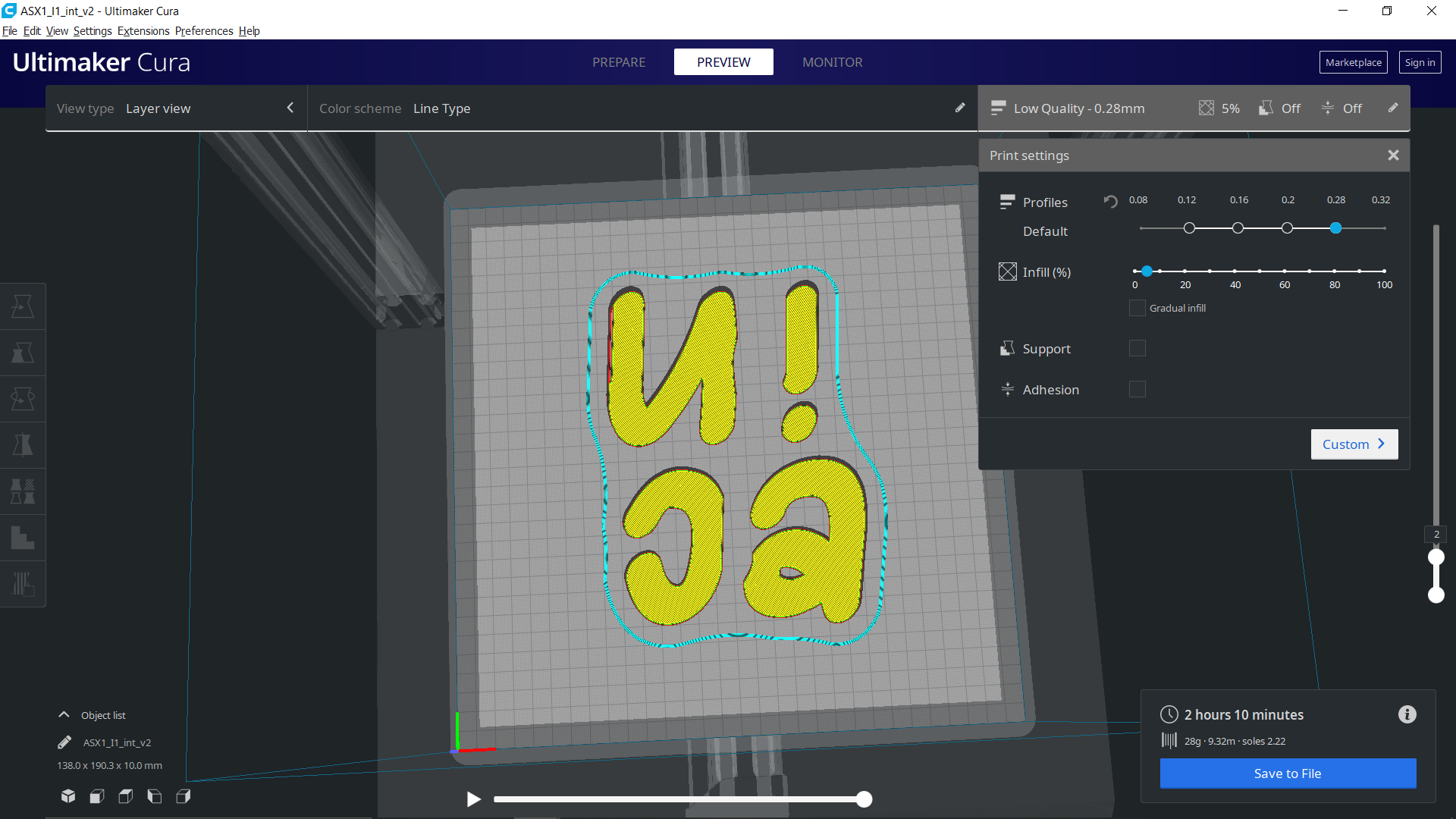Play the layer simulation
The image size is (1456, 819).
pos(473,799)
